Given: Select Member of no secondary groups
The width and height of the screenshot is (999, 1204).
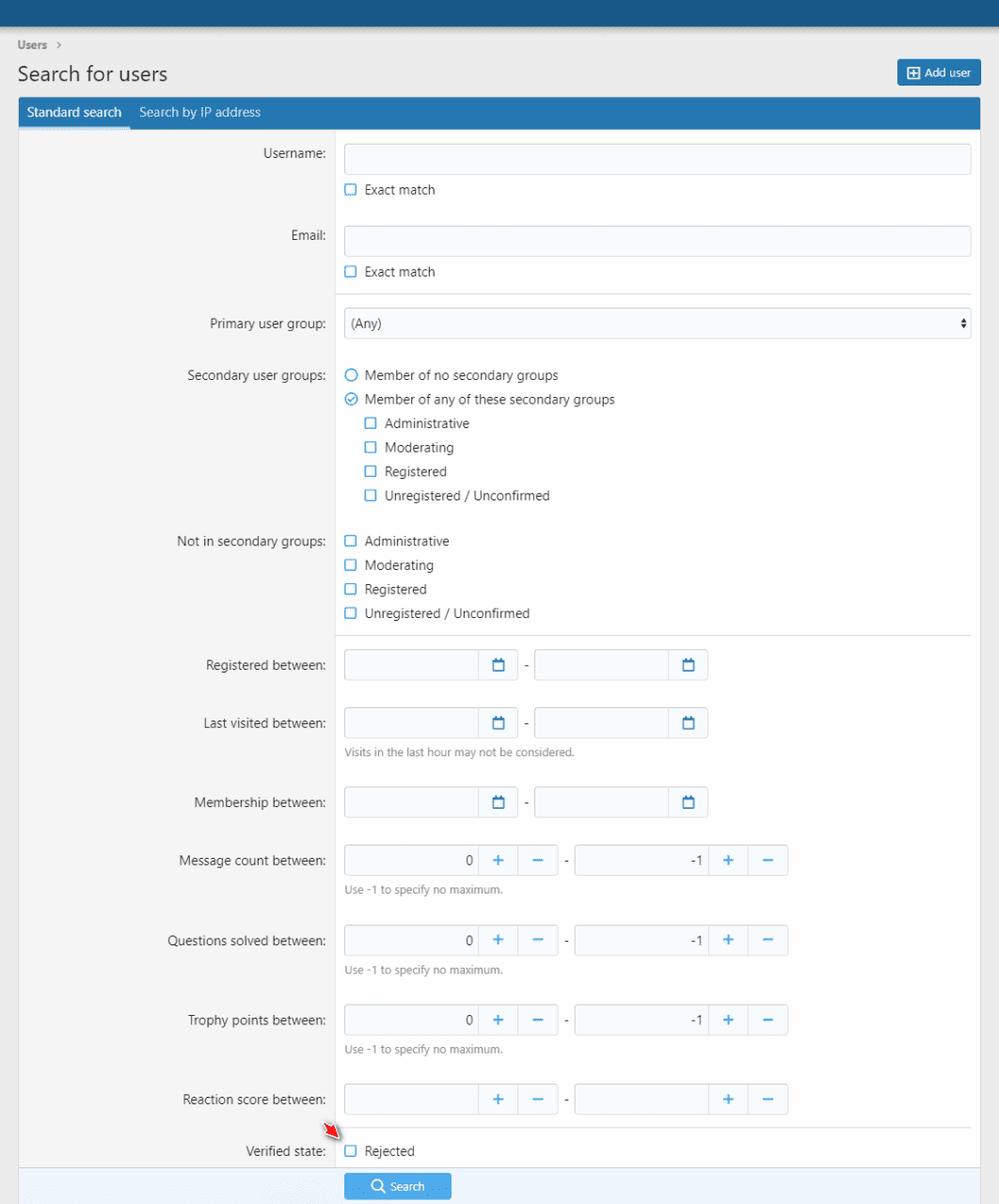Looking at the screenshot, I should [352, 375].
